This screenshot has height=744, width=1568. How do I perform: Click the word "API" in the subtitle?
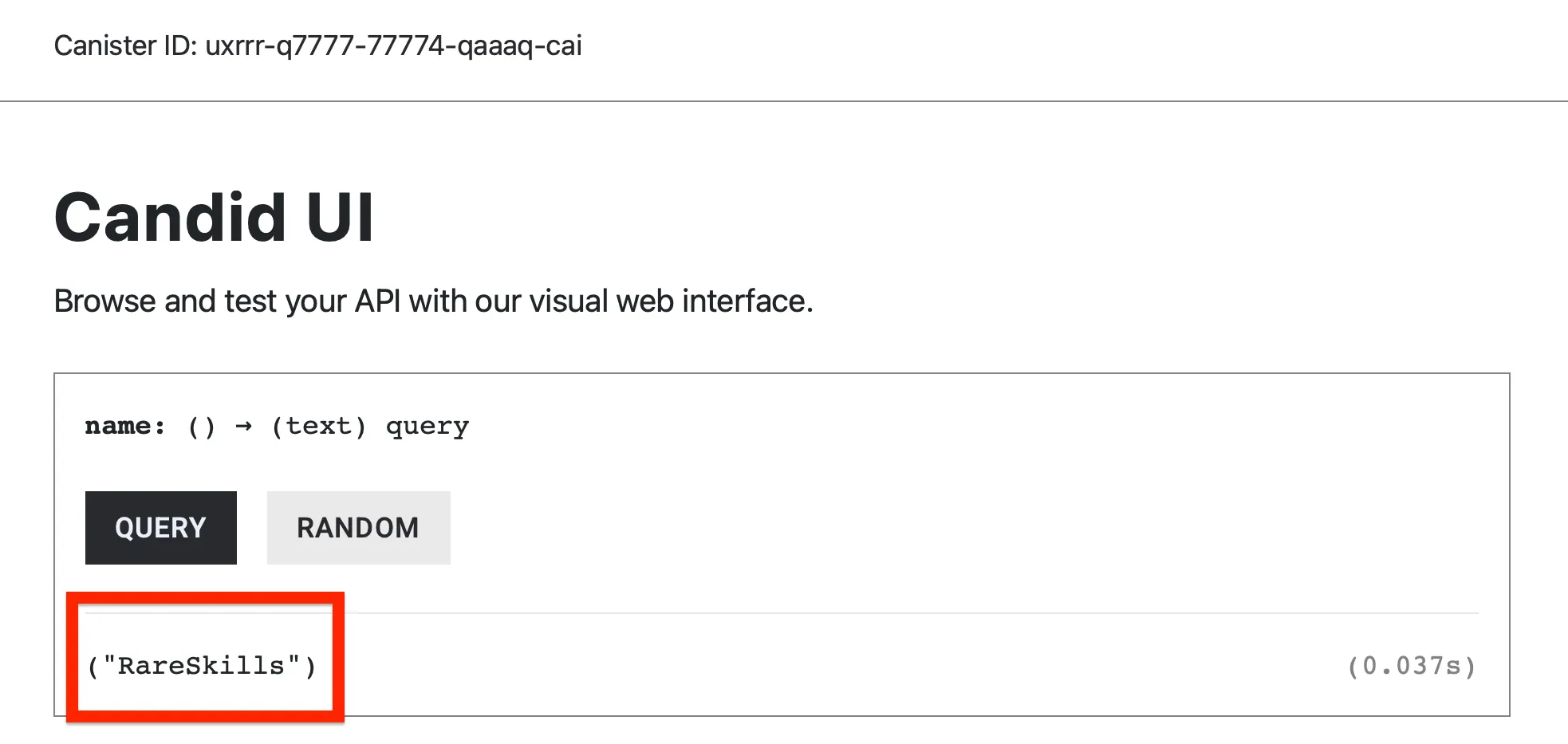[x=378, y=301]
